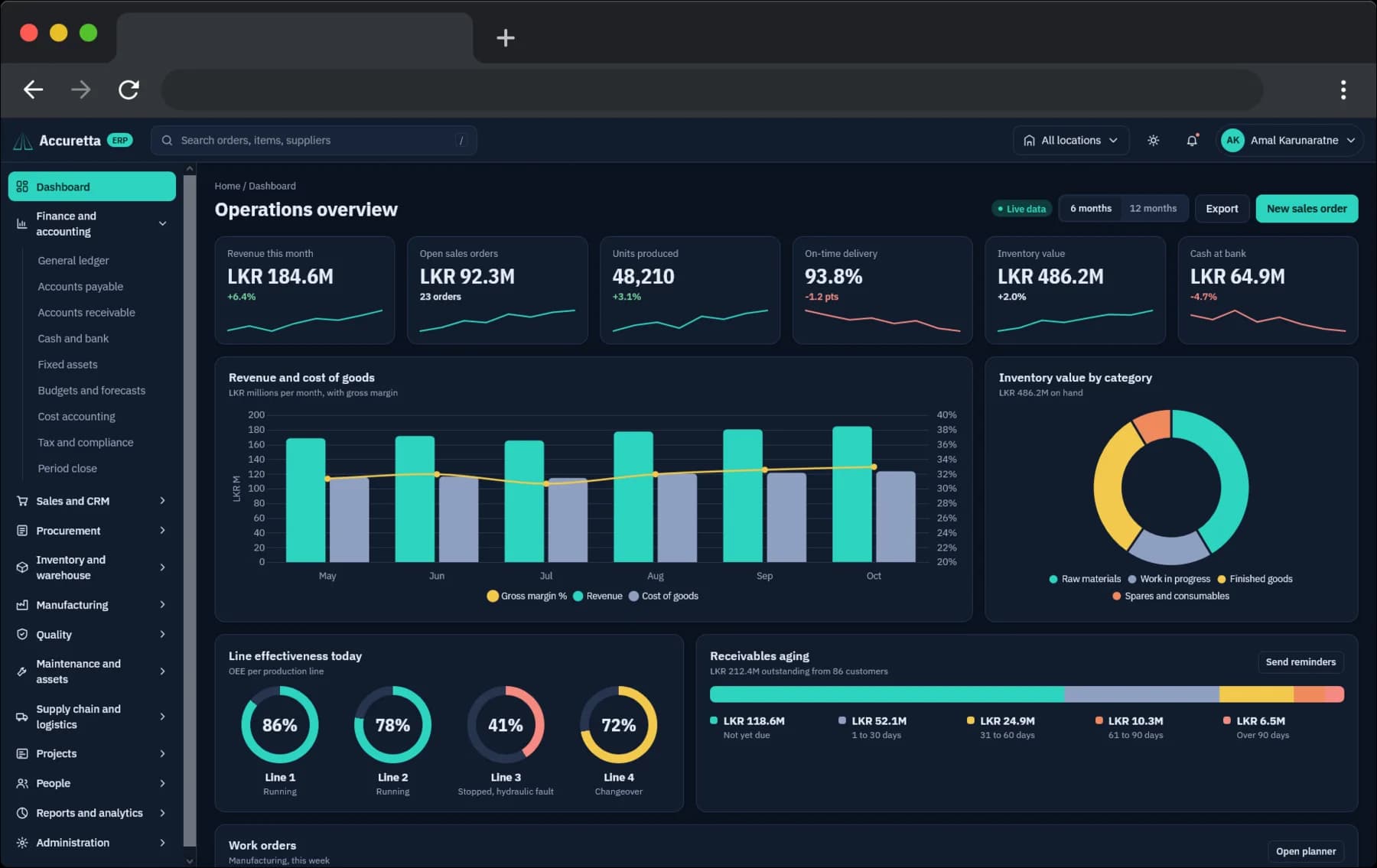Click the Supply chain truck icon
This screenshot has width=1377, height=868.
tap(22, 717)
